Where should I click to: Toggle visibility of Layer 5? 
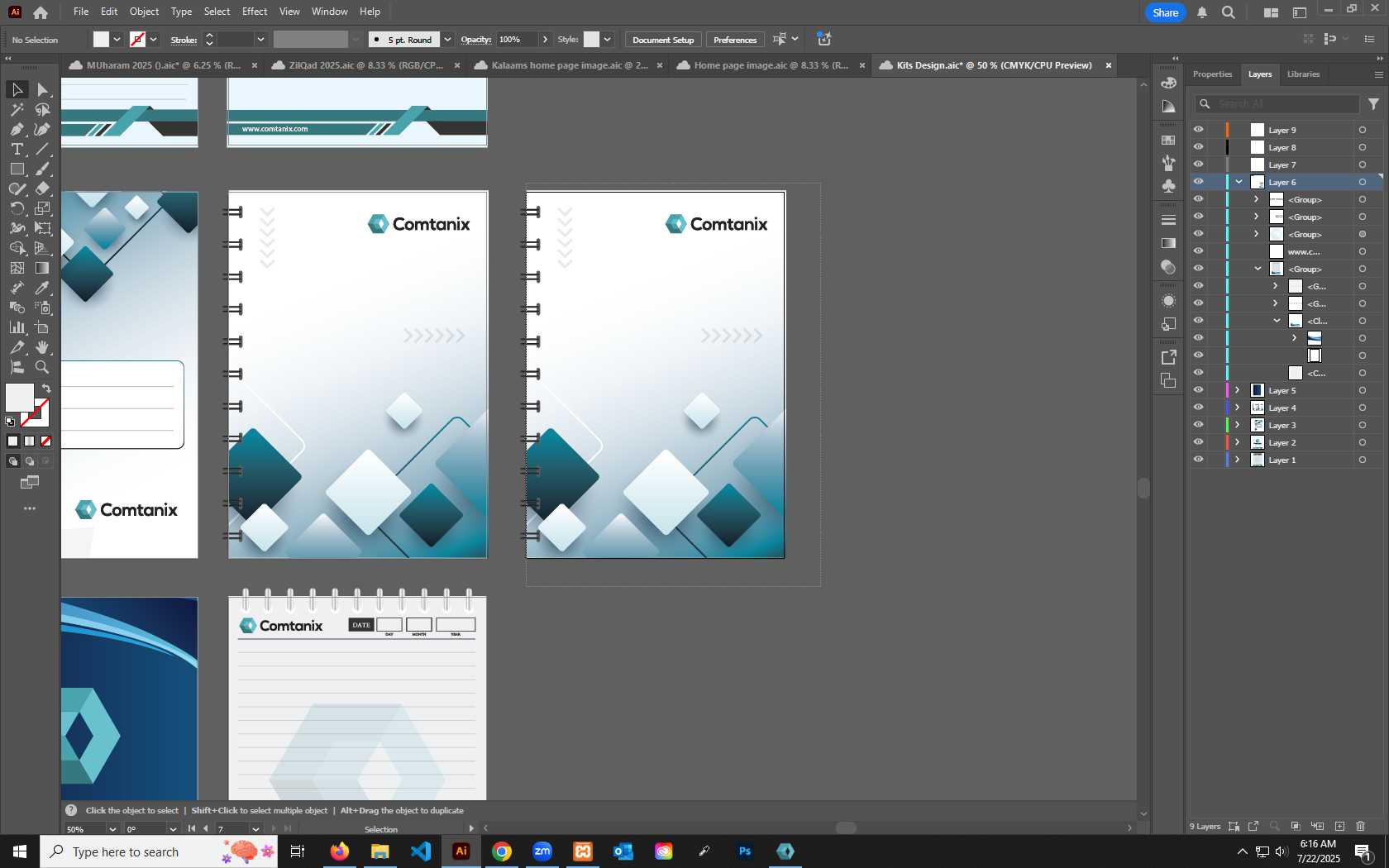pyautogui.click(x=1198, y=390)
